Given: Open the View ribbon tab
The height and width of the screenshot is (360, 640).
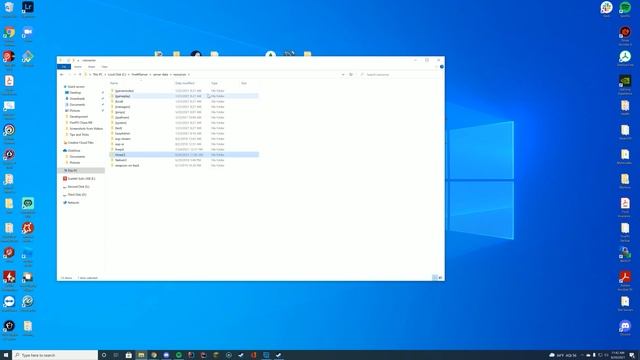Looking at the screenshot, I should point(104,67).
